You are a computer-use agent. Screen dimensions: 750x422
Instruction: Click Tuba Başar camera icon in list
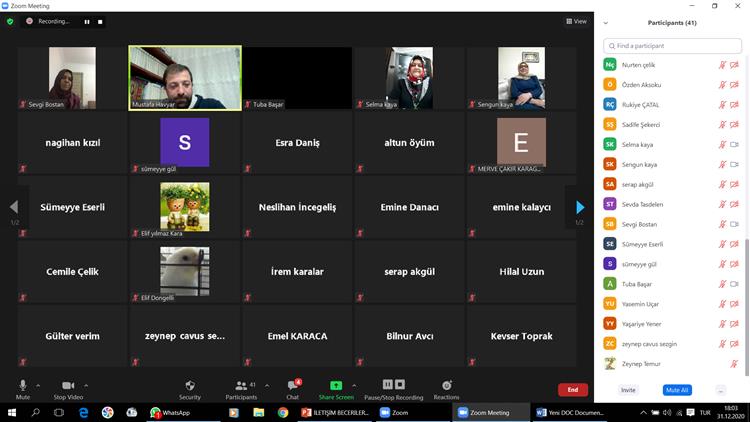click(x=734, y=284)
